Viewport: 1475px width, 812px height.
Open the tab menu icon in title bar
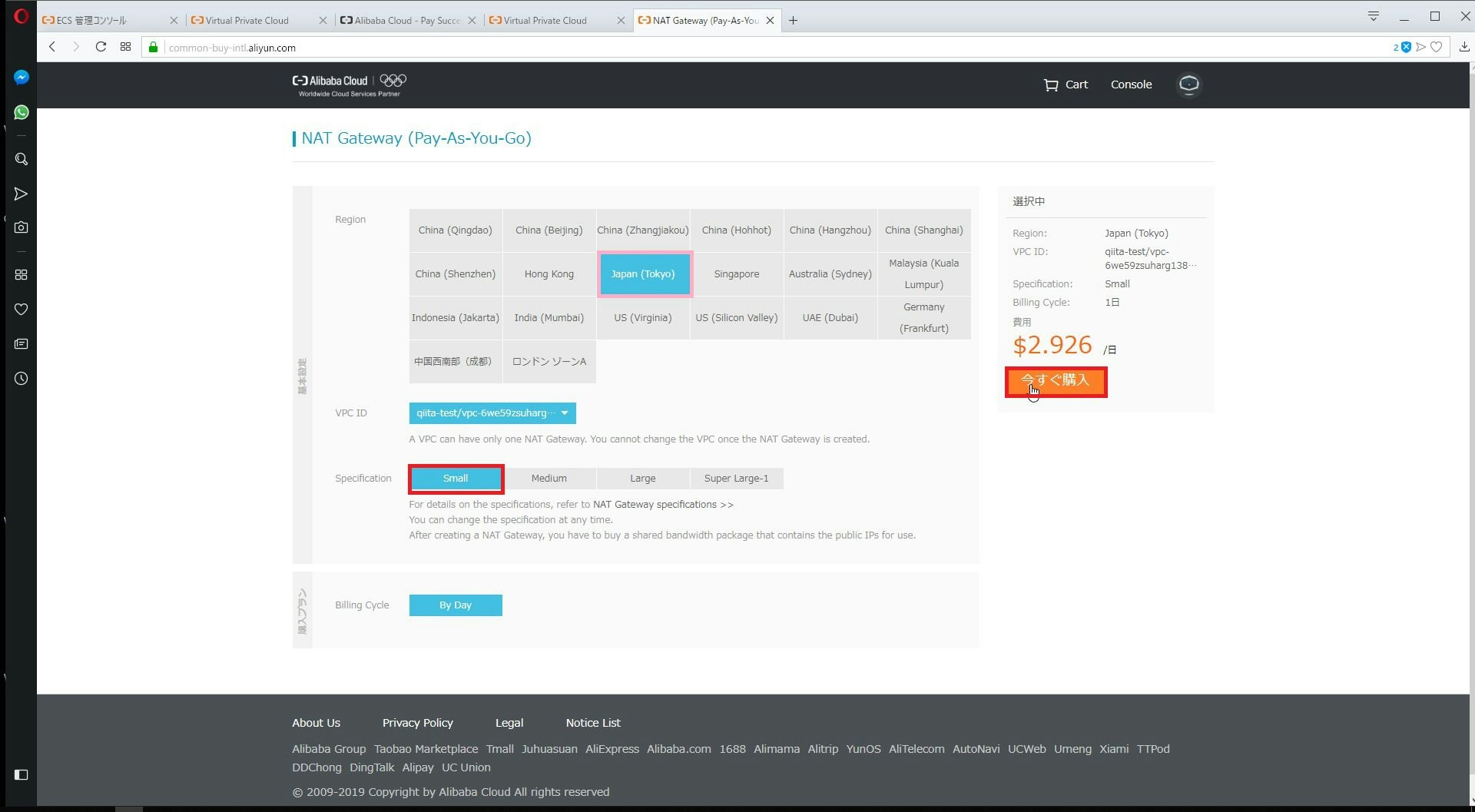coord(1374,16)
